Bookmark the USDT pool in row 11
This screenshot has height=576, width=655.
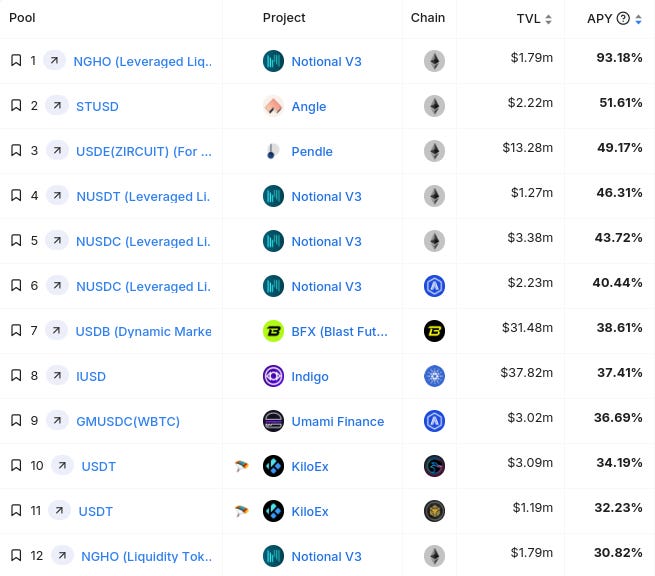coord(16,510)
